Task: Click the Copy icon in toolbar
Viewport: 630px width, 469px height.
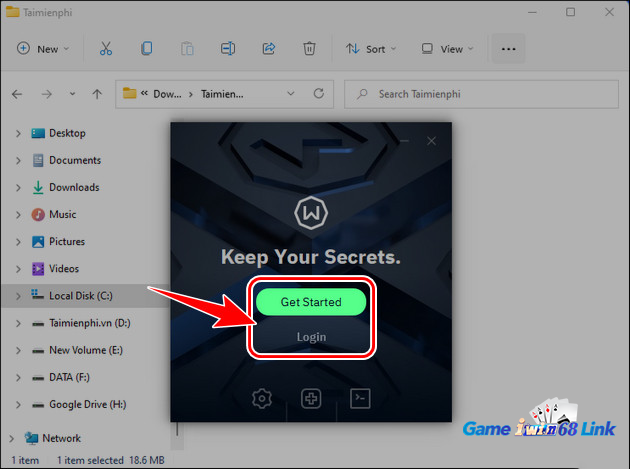Action: [x=147, y=48]
